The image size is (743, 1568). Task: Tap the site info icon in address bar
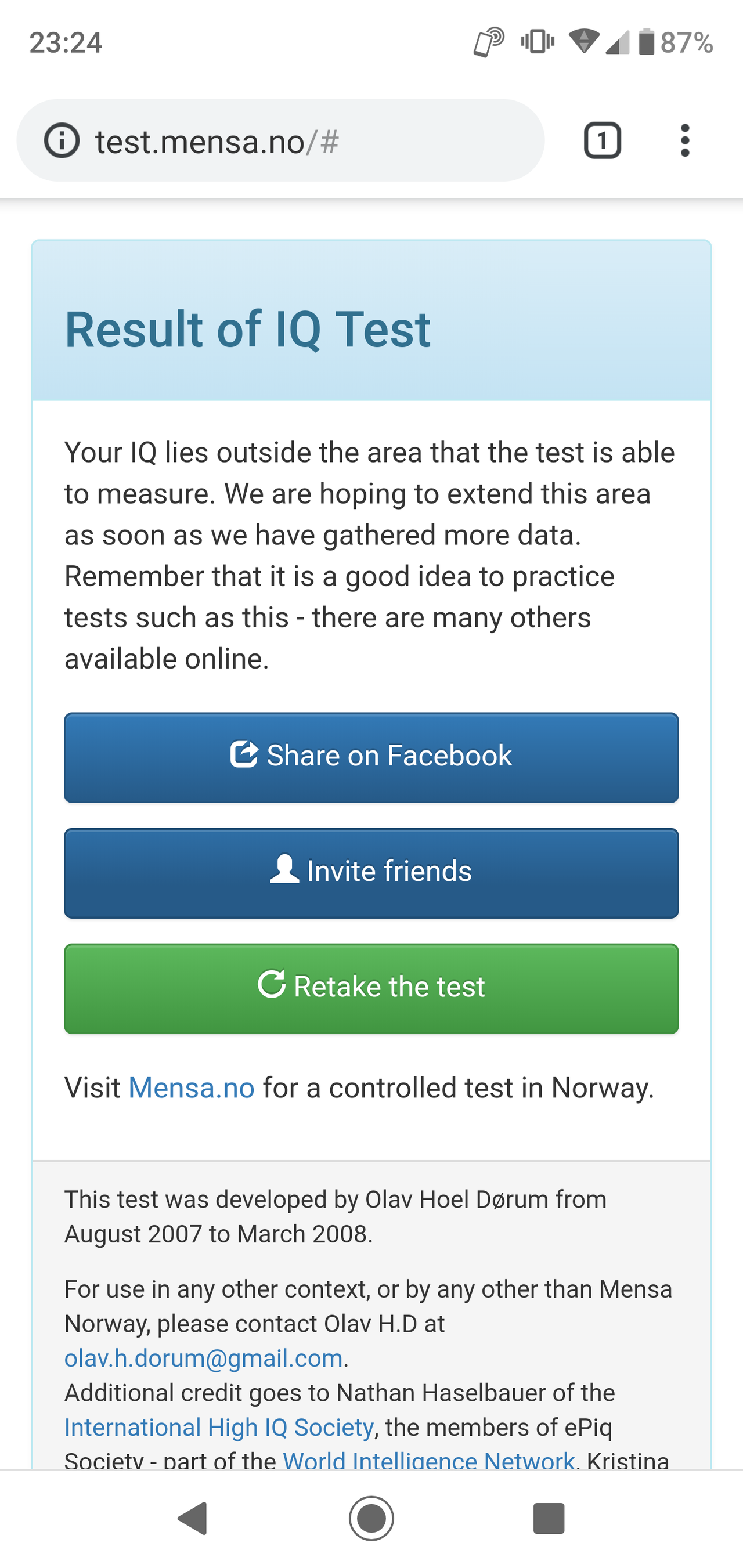click(62, 140)
